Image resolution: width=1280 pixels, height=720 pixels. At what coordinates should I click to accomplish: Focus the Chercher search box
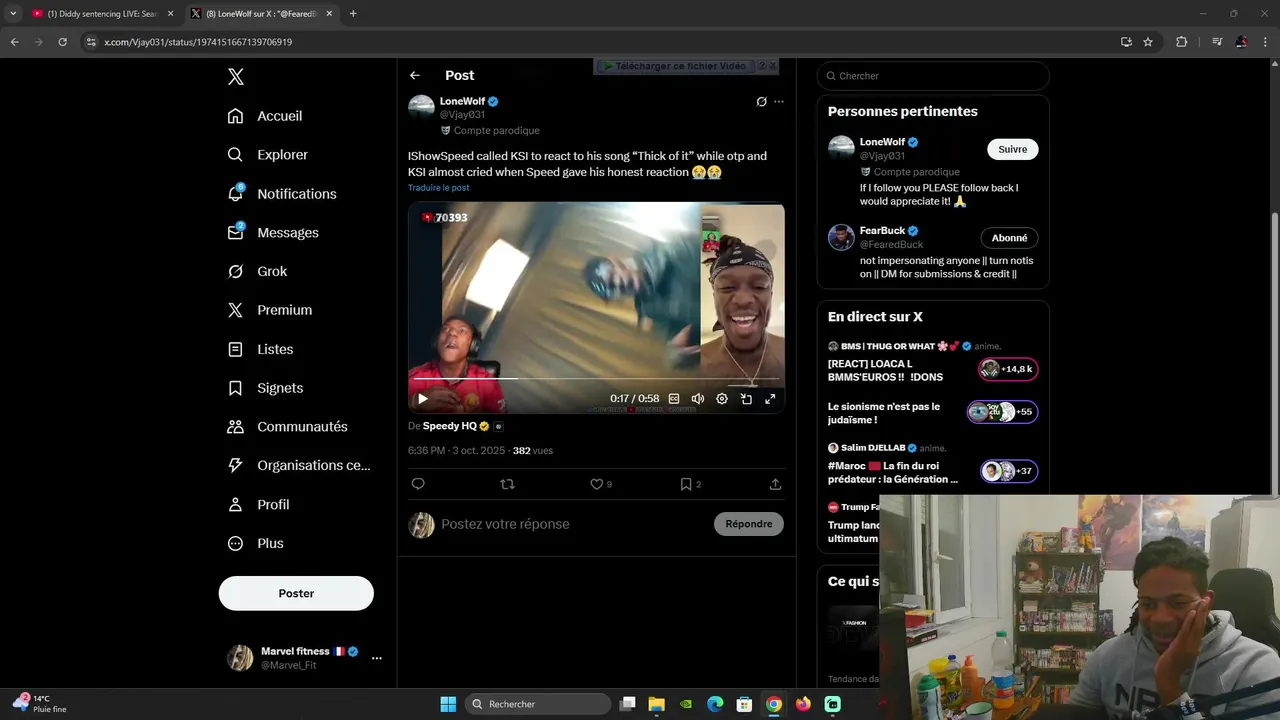[x=933, y=76]
